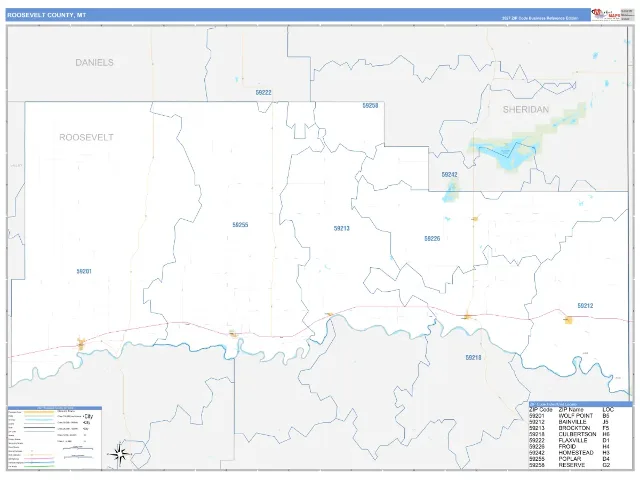This screenshot has width=640, height=480.
Task: Select FLAXVILLE in the ZIP index table
Action: point(573,440)
